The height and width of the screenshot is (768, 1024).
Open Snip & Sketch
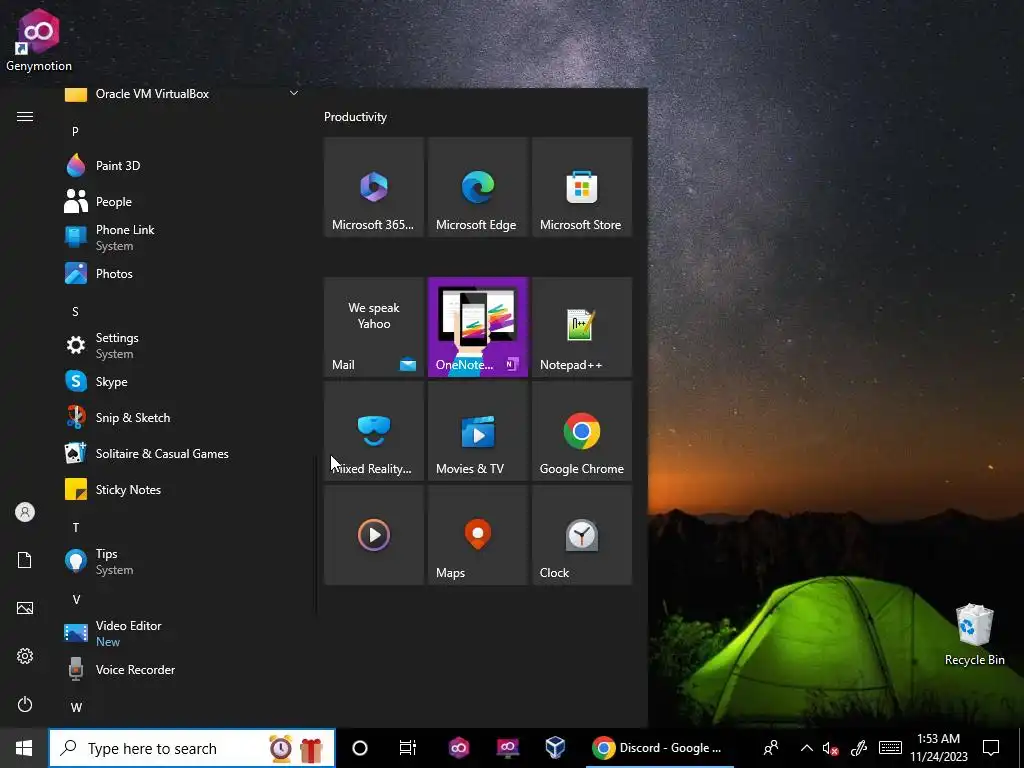click(x=184, y=417)
